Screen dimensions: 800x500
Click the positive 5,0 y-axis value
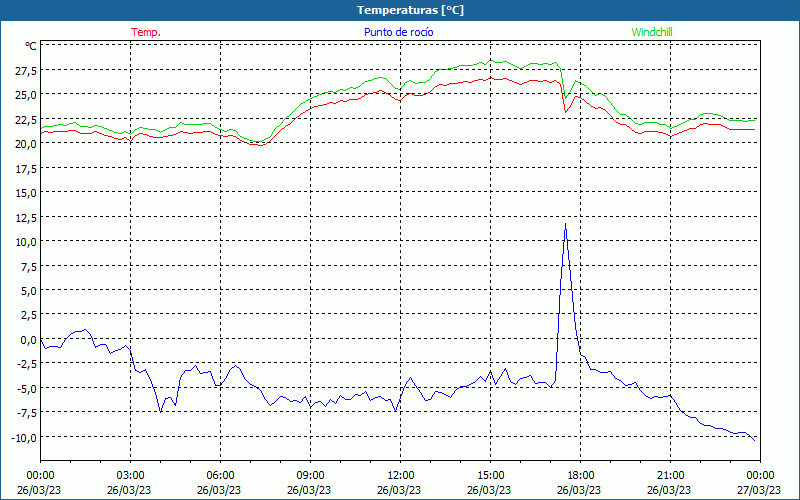click(27, 291)
